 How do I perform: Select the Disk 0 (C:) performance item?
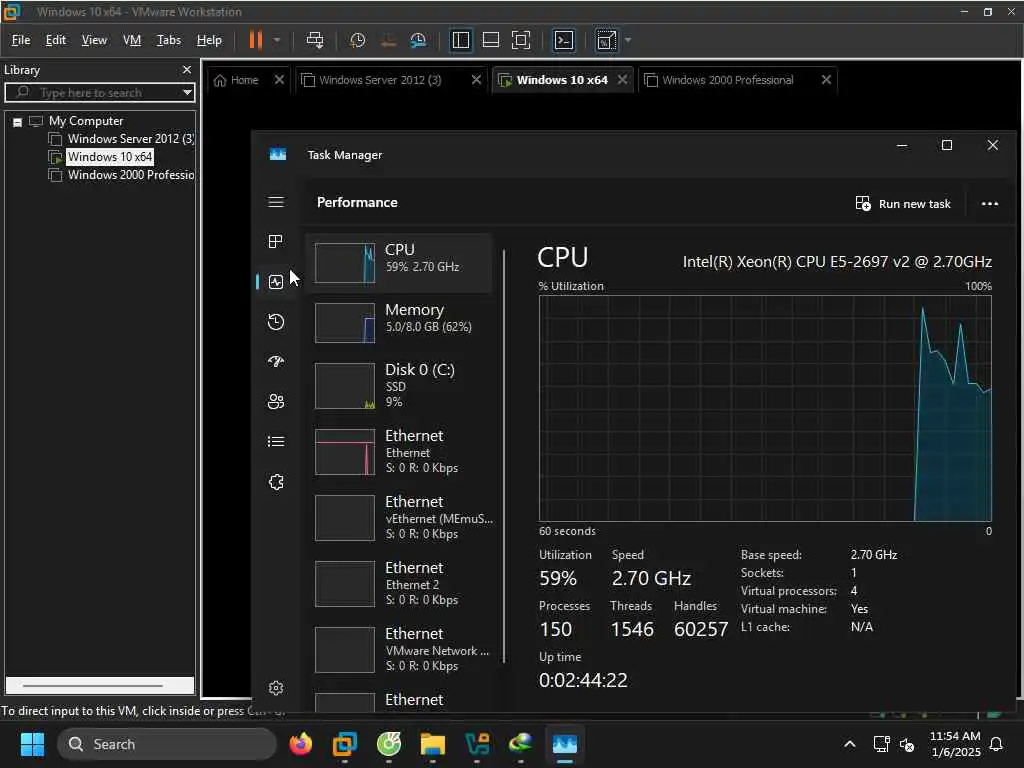[x=399, y=385]
